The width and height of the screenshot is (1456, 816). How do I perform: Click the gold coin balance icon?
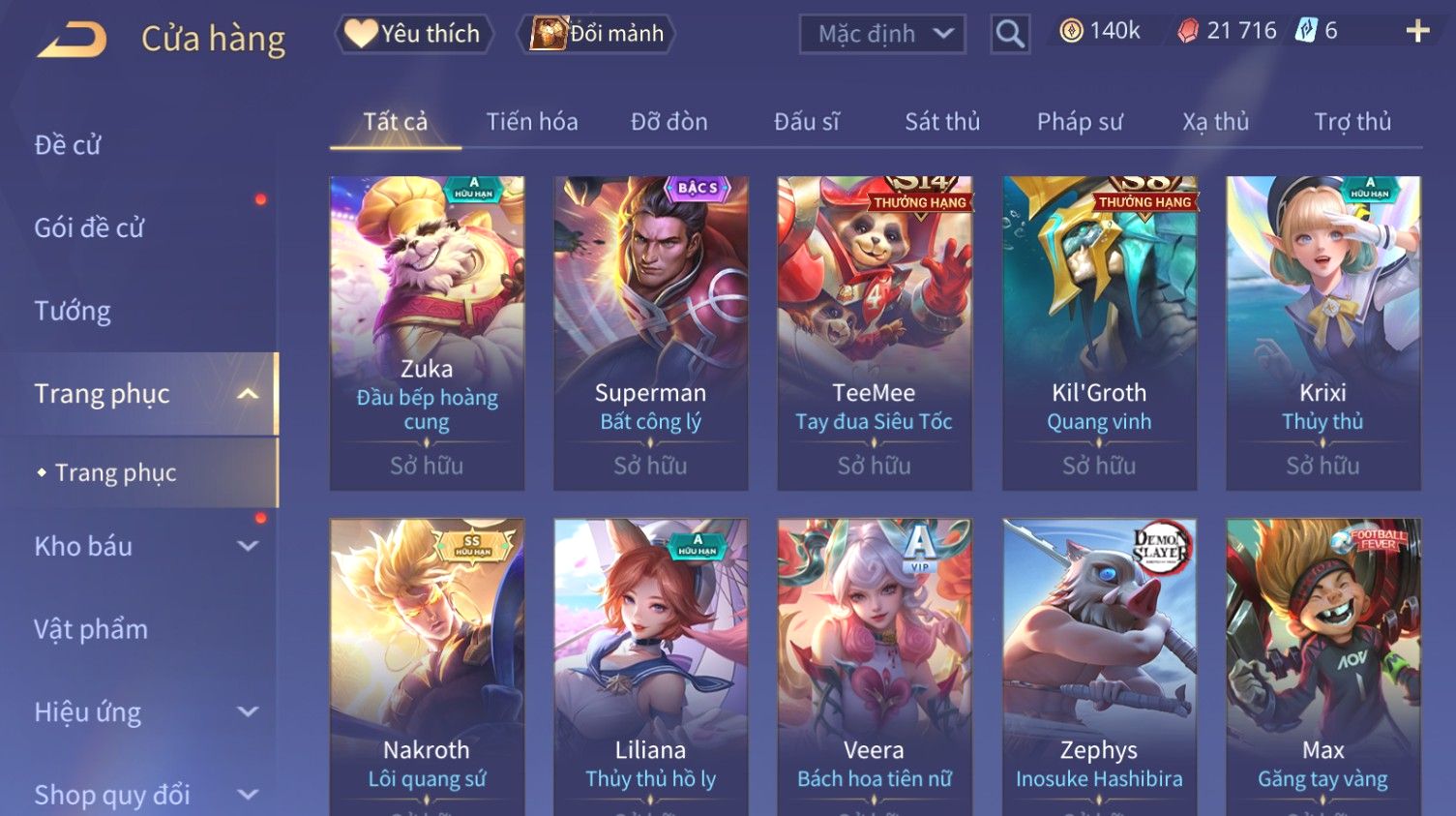pos(1071,31)
